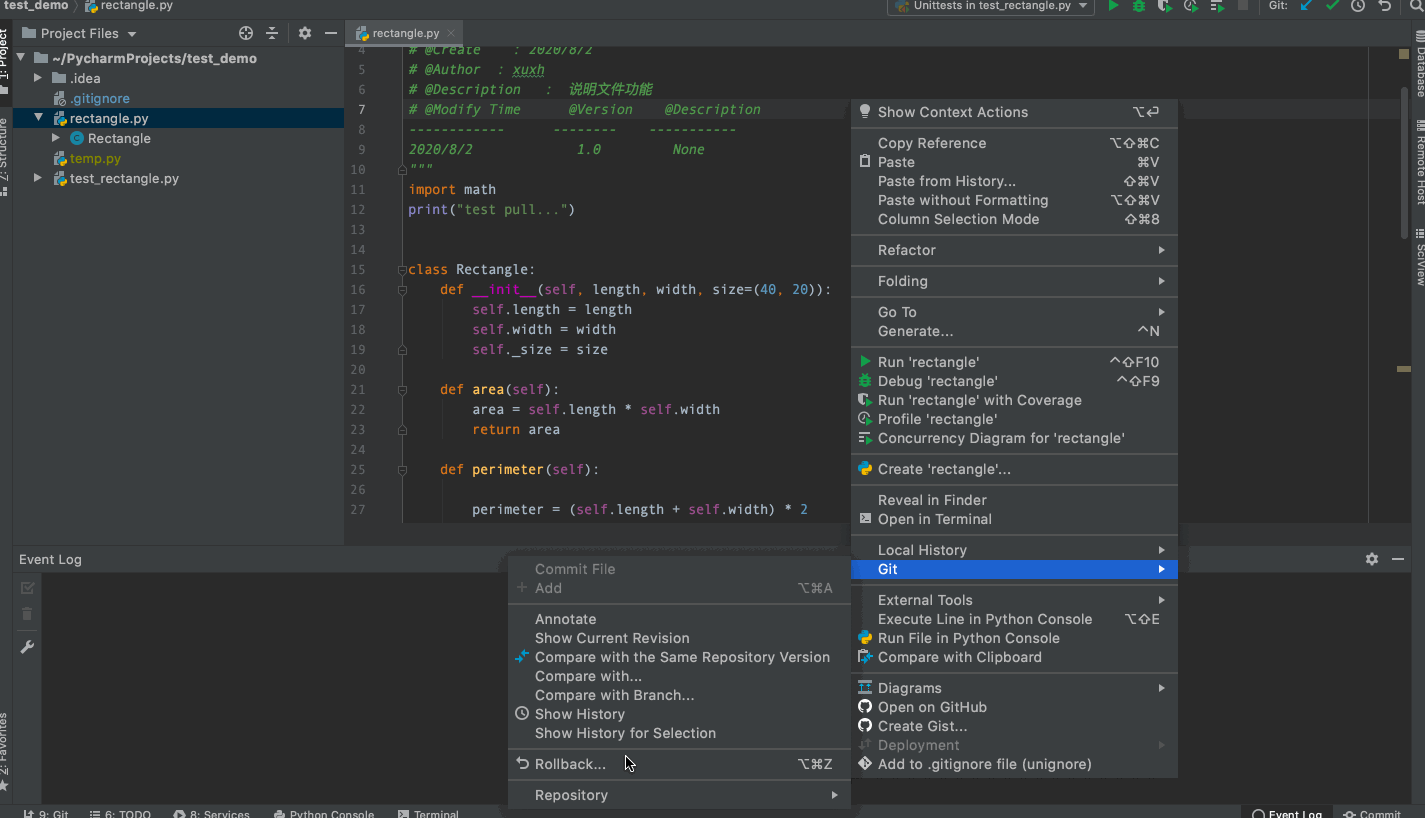Collapse the ~/PycharmProjects/test_demo root folder
1425x818 pixels.
point(21,58)
